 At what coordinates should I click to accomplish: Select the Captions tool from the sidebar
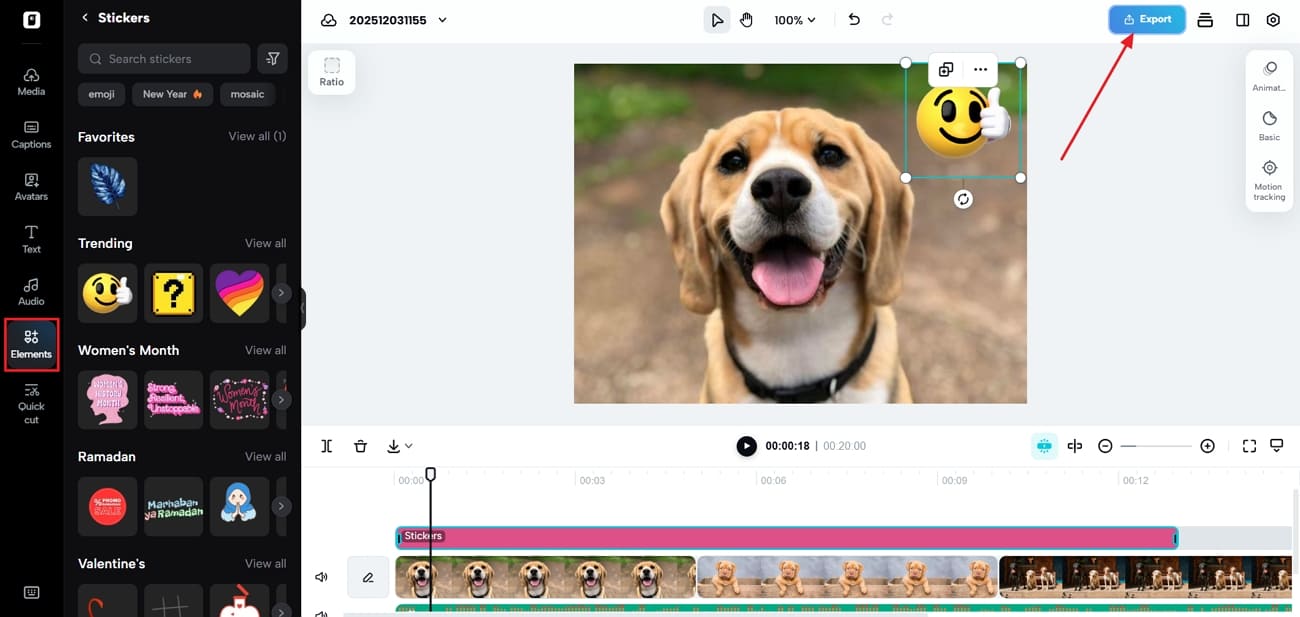[x=30, y=133]
